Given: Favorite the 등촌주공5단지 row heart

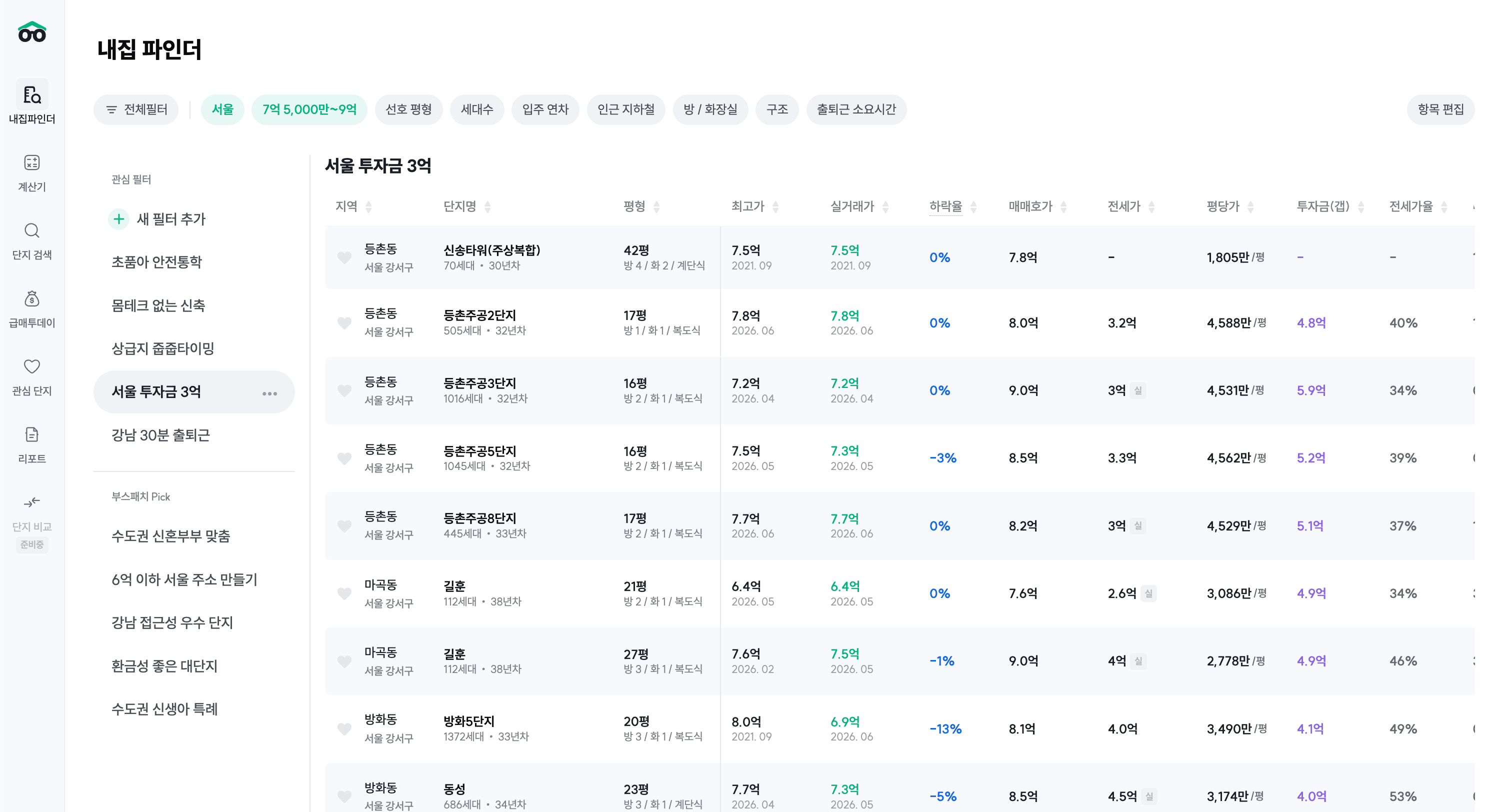Looking at the screenshot, I should tap(344, 458).
